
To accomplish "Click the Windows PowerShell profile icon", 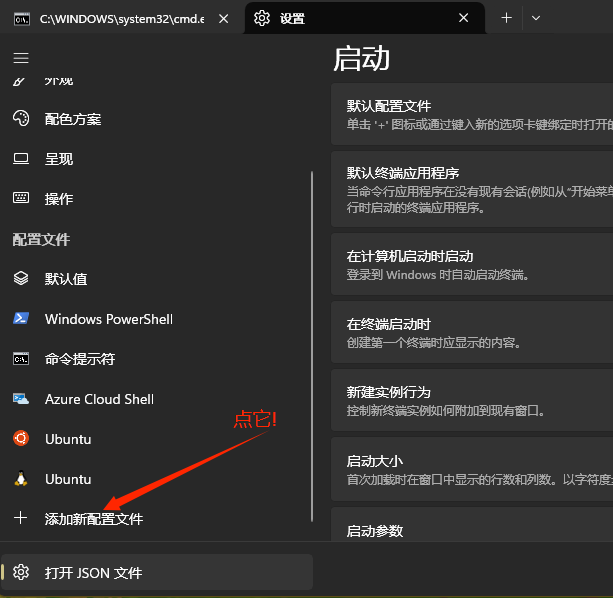I will (x=21, y=318).
